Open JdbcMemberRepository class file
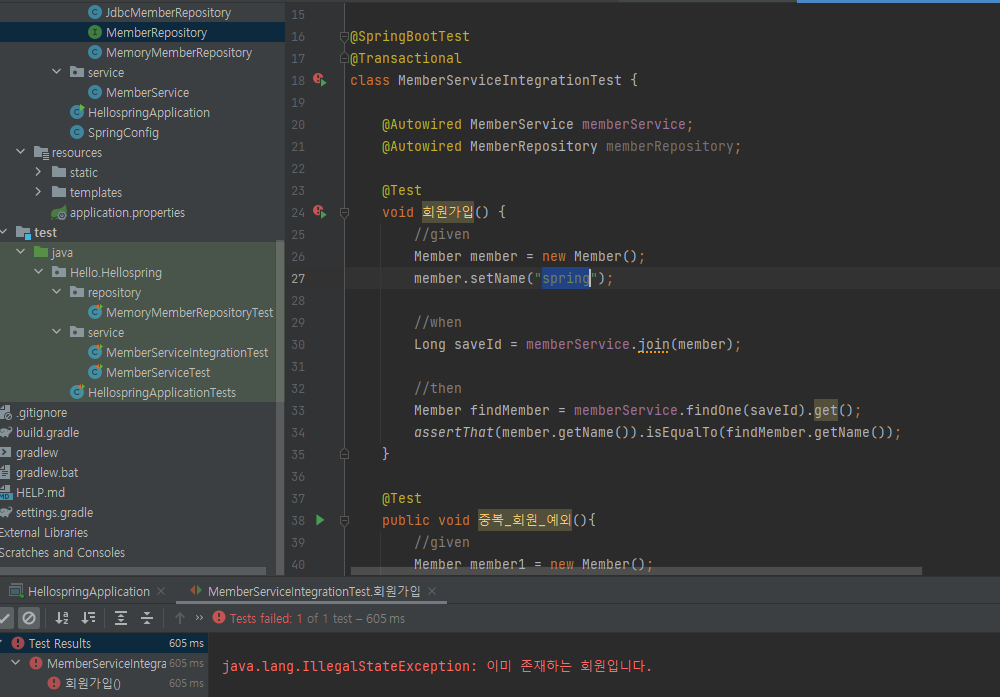The height and width of the screenshot is (697, 1000). click(x=159, y=12)
